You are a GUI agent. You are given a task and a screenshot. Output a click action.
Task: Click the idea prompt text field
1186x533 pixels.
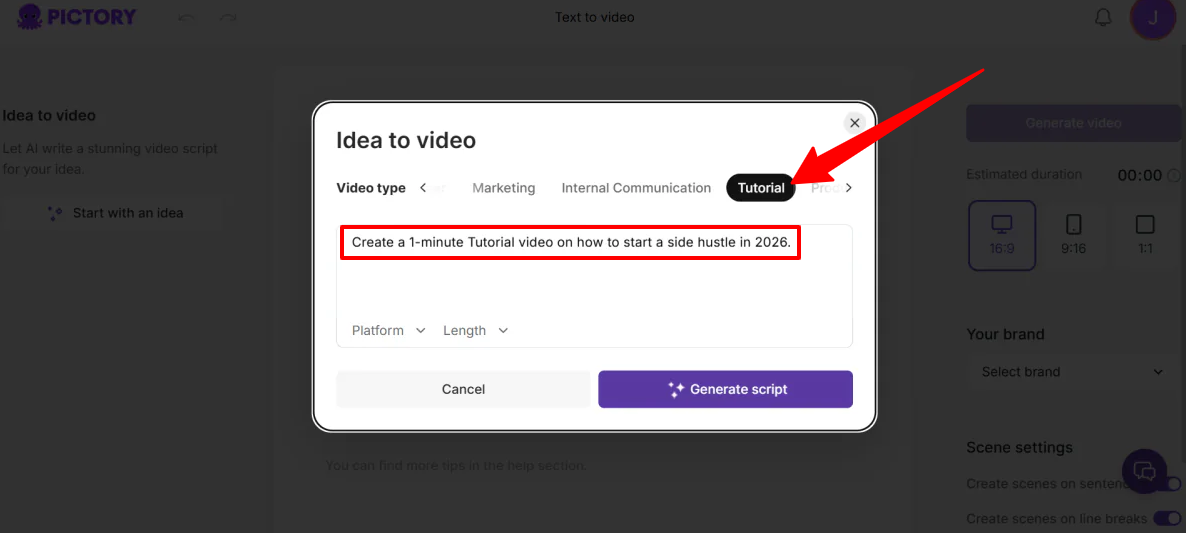[x=595, y=286]
